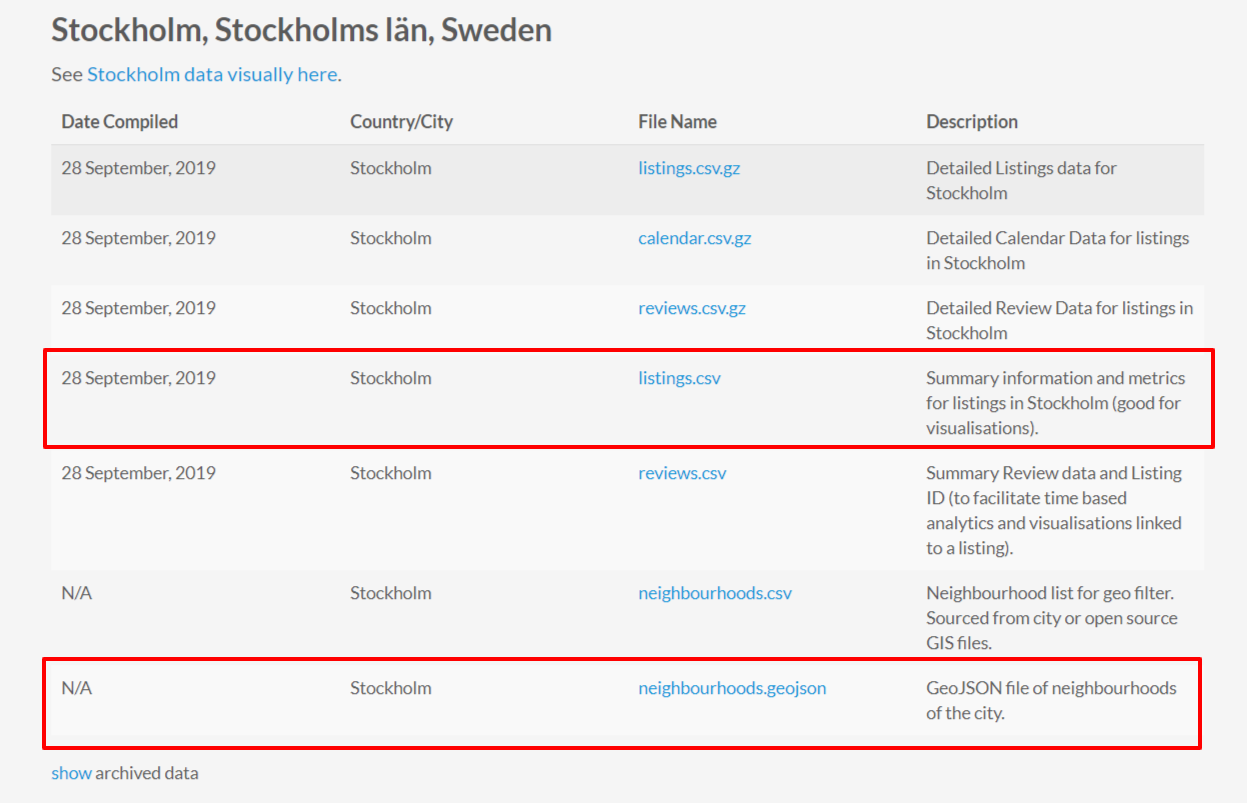
Task: Open the Stockholm data visually here link
Action: pyautogui.click(x=212, y=75)
